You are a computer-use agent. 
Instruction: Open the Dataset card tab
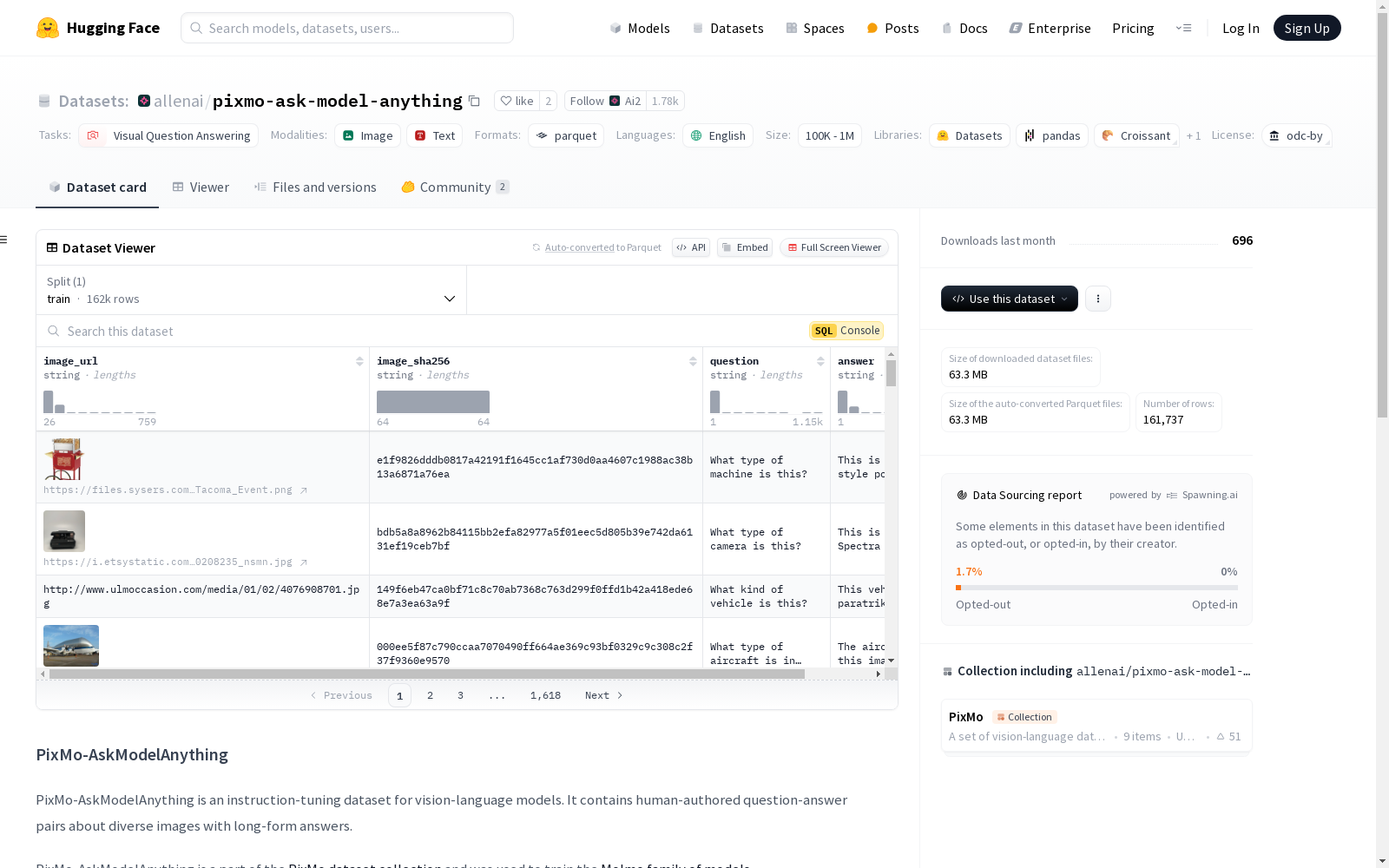[97, 187]
